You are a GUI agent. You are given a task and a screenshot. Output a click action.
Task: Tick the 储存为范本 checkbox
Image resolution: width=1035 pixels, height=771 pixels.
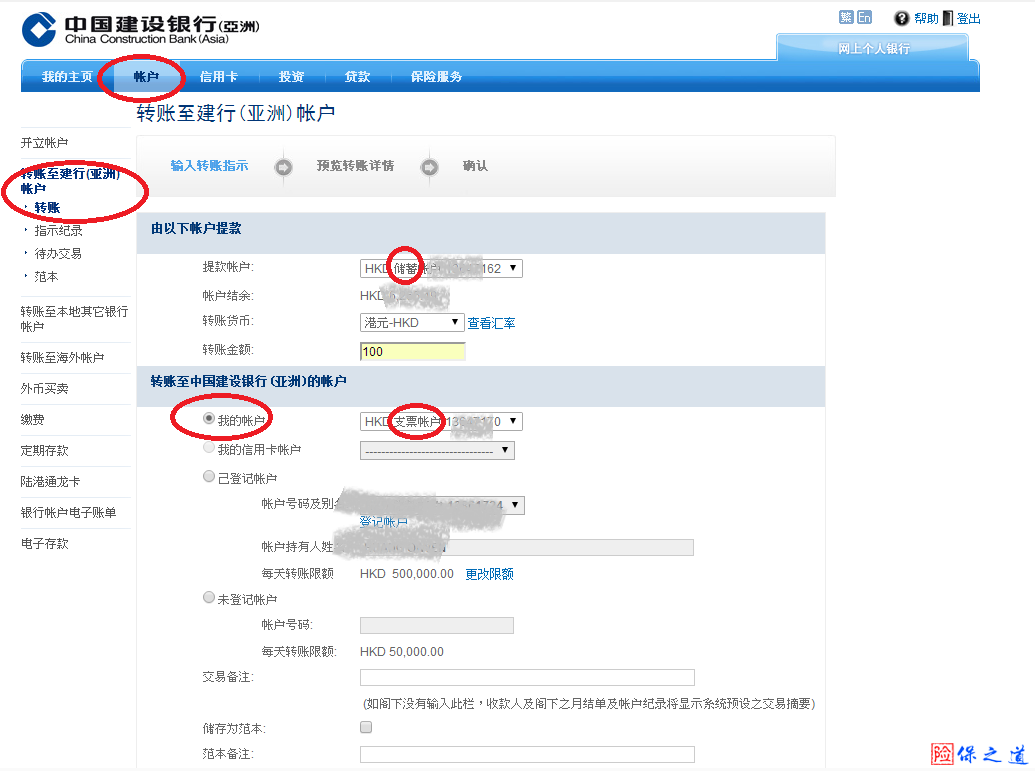coord(366,727)
